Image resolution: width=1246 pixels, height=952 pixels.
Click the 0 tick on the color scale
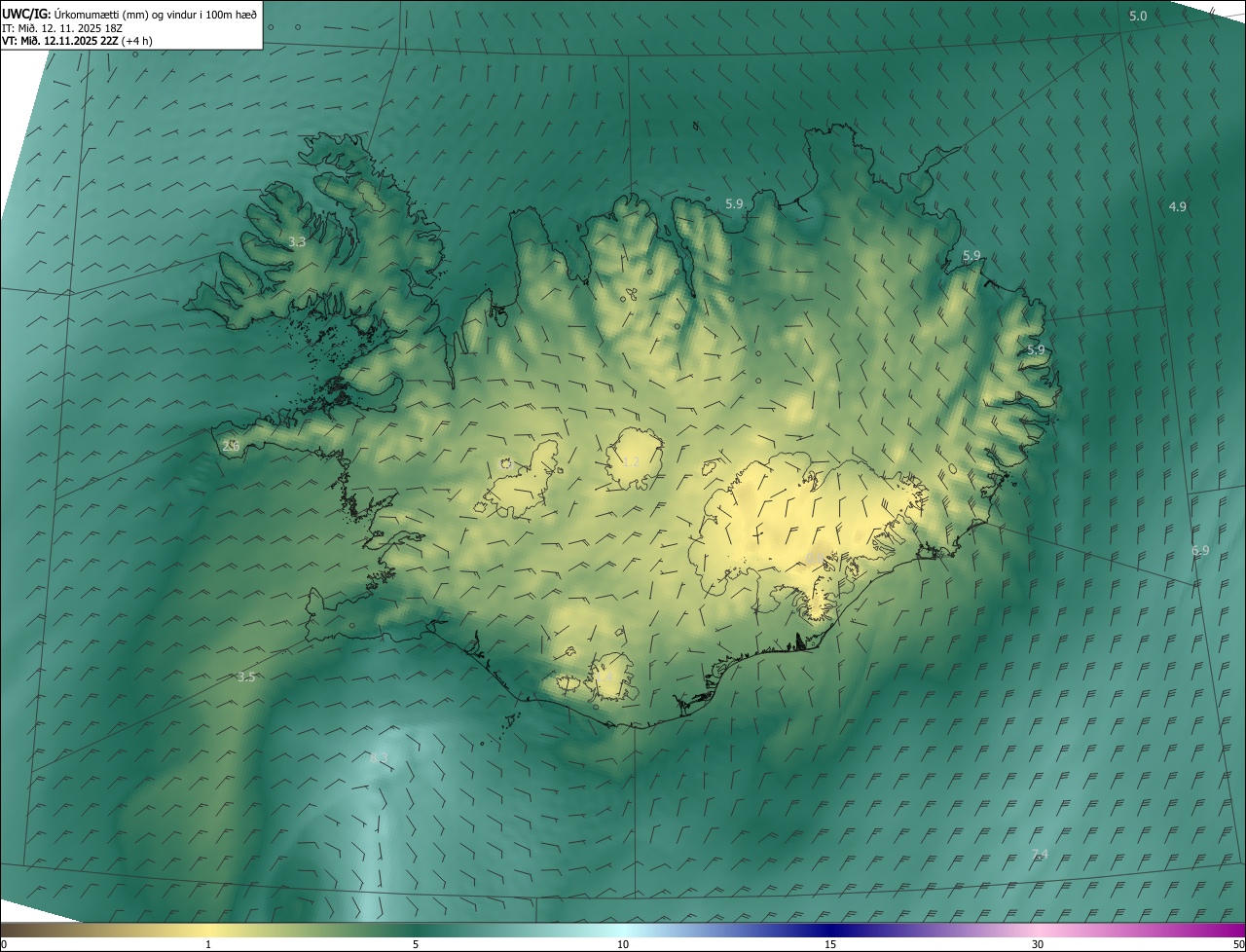(3, 944)
